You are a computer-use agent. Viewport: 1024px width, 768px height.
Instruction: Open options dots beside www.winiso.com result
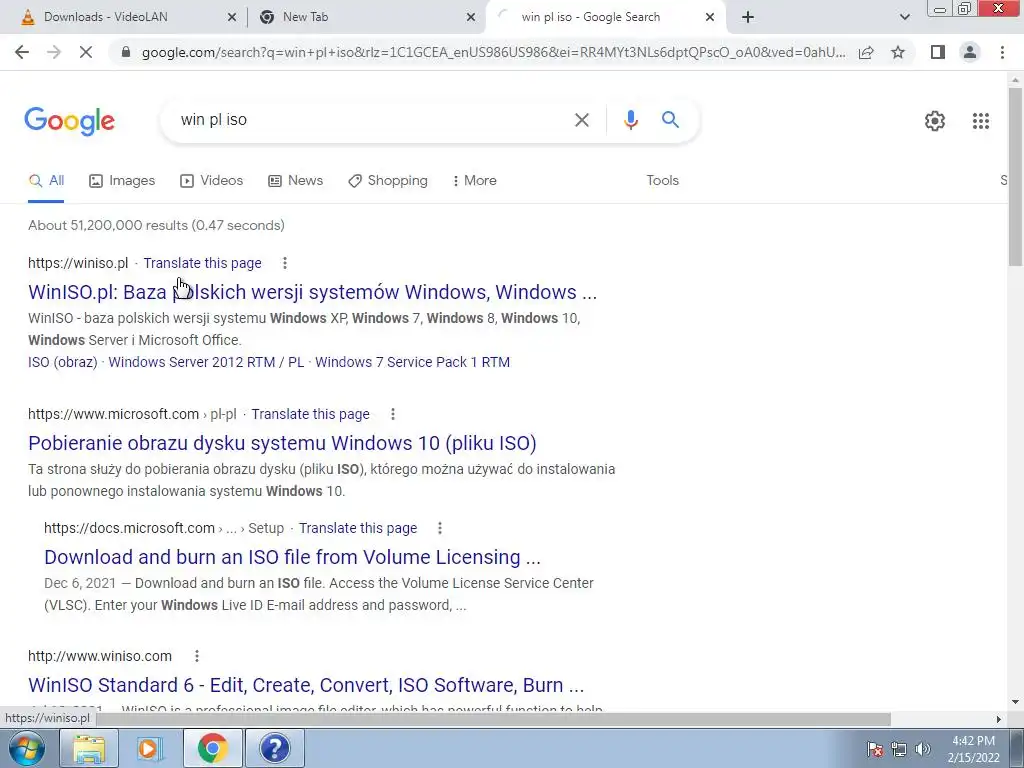197,656
